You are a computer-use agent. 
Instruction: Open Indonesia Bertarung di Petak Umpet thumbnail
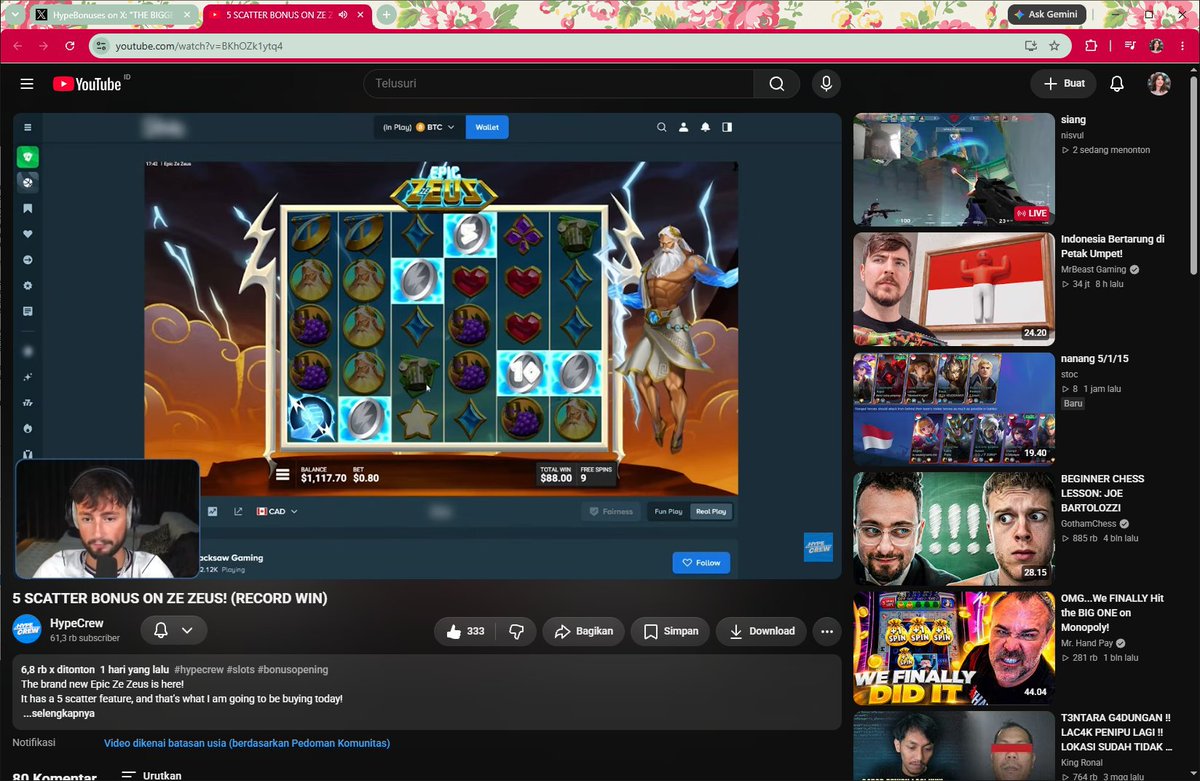[954, 289]
